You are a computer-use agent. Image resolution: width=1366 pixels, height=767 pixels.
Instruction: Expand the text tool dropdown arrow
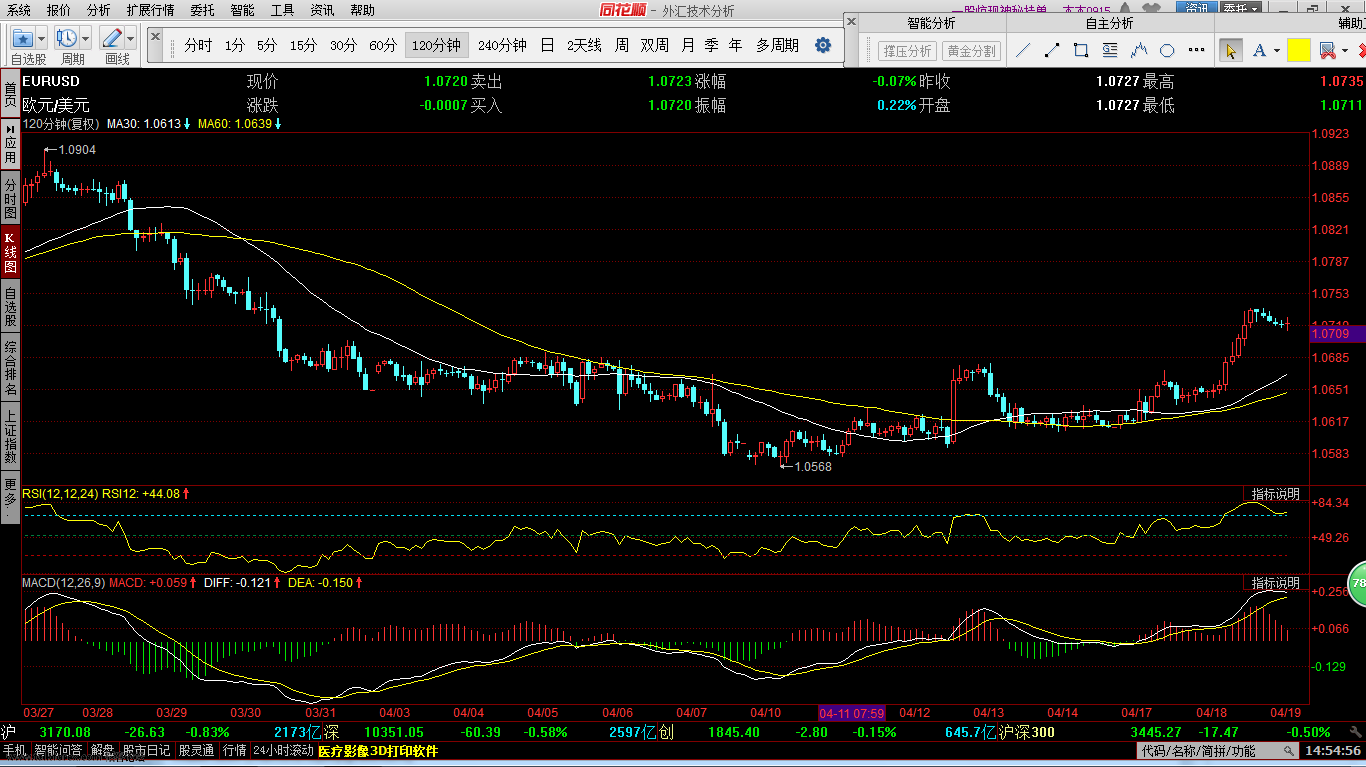[x=1277, y=50]
